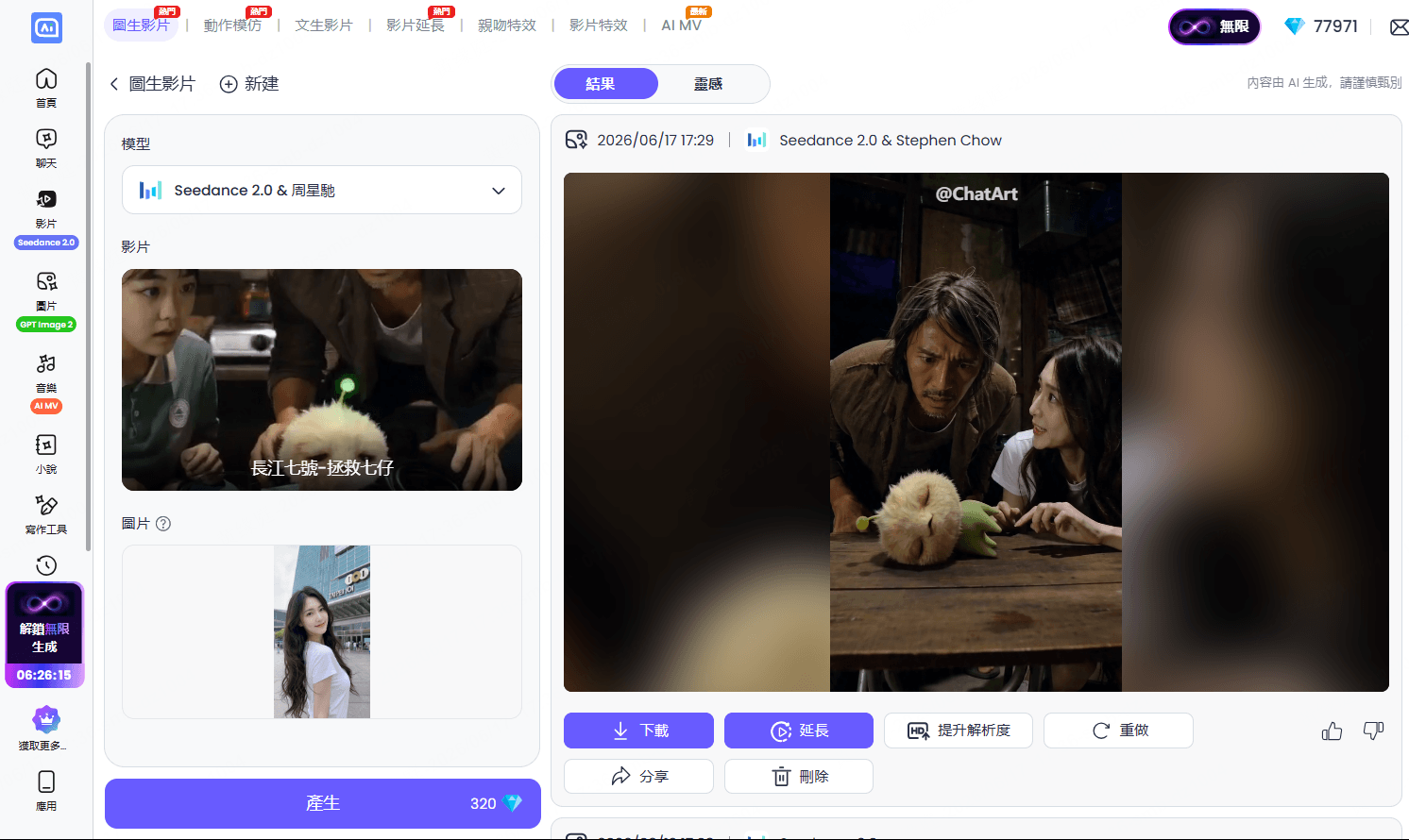Open the Video section in the sidebar
The width and height of the screenshot is (1409, 840).
point(46,209)
